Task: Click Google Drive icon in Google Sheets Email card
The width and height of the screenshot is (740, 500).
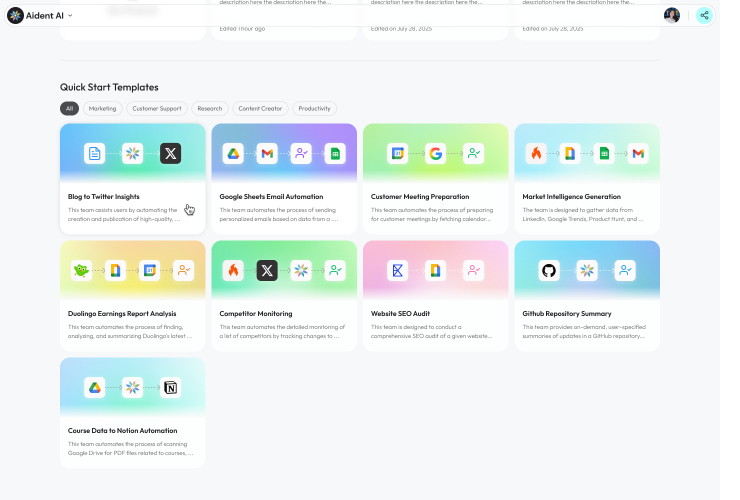Action: click(233, 153)
